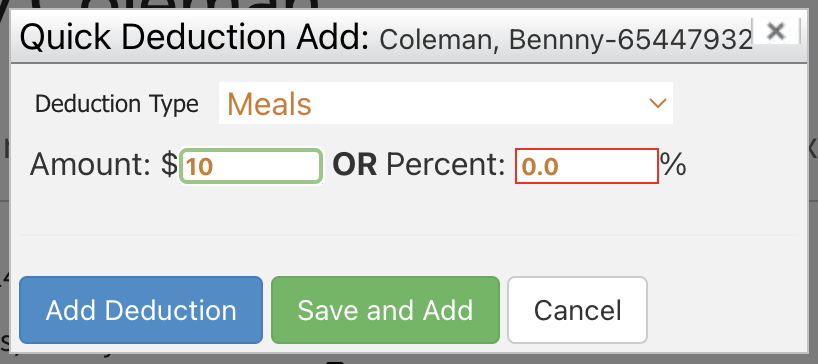Close the Quick Deduction Add dialog
Screen dimensions: 818x364
tap(776, 31)
